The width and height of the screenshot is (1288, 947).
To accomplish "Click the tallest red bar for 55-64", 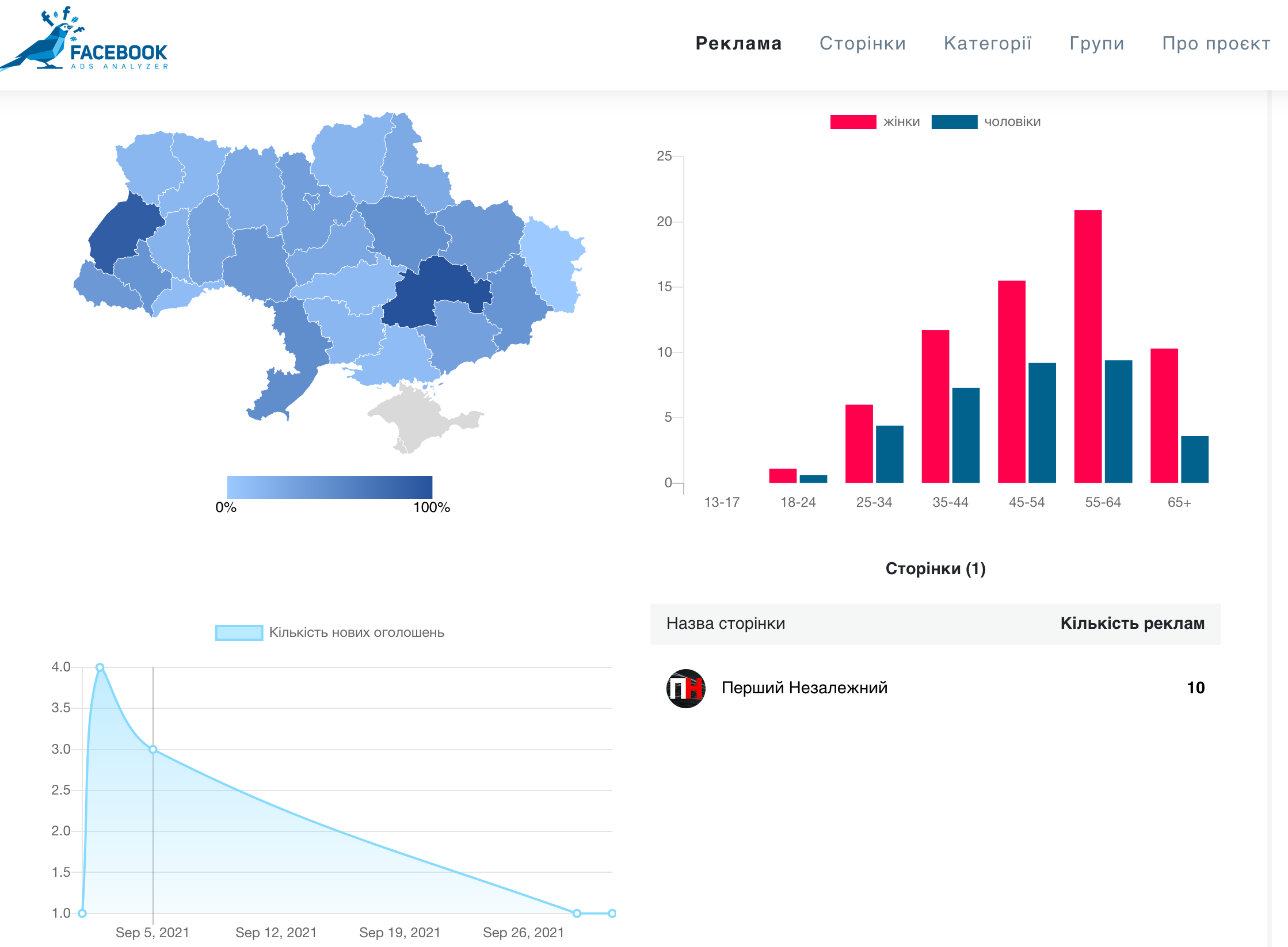I will (1088, 345).
